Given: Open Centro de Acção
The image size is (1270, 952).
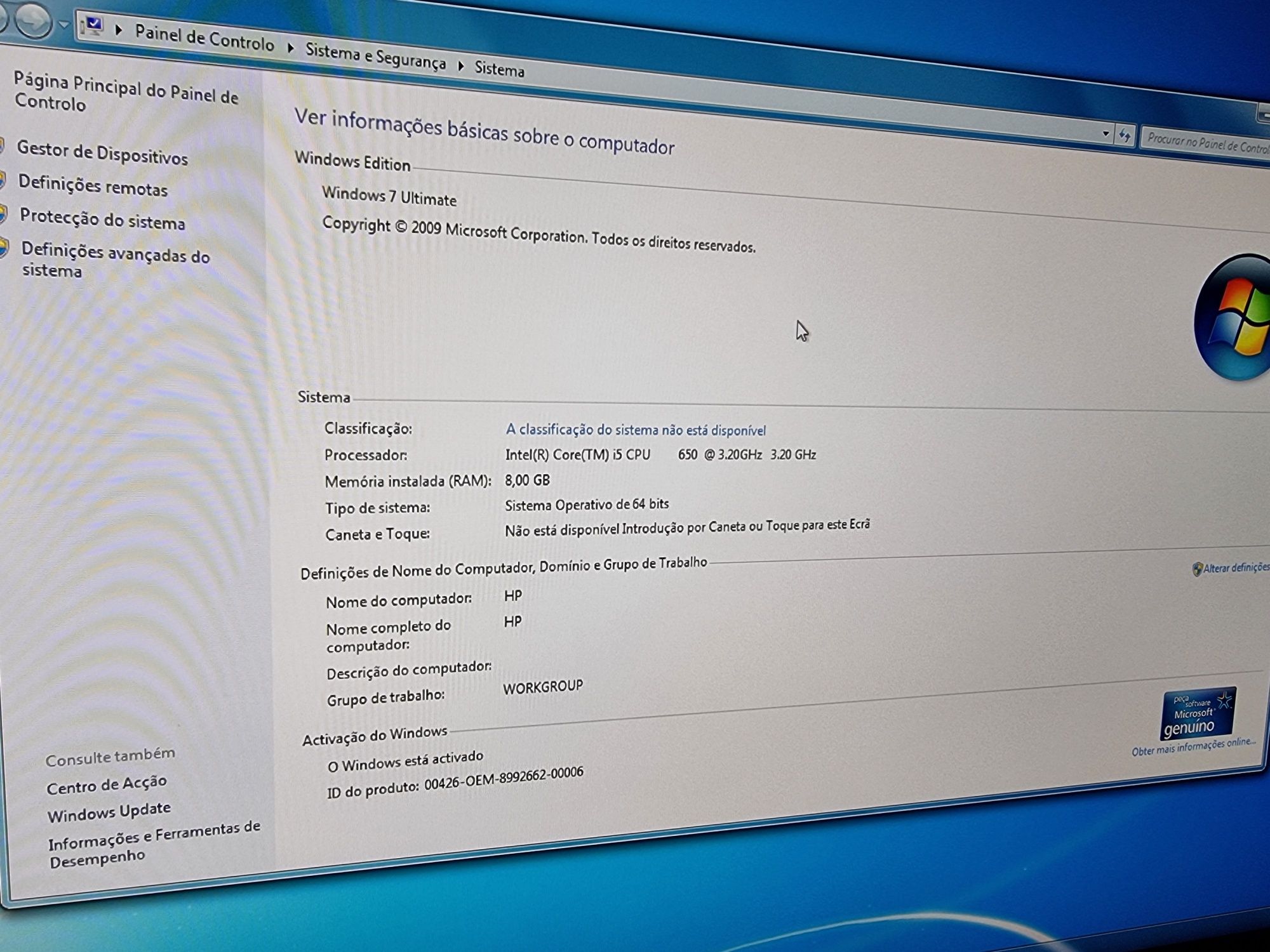Looking at the screenshot, I should pos(107,784).
